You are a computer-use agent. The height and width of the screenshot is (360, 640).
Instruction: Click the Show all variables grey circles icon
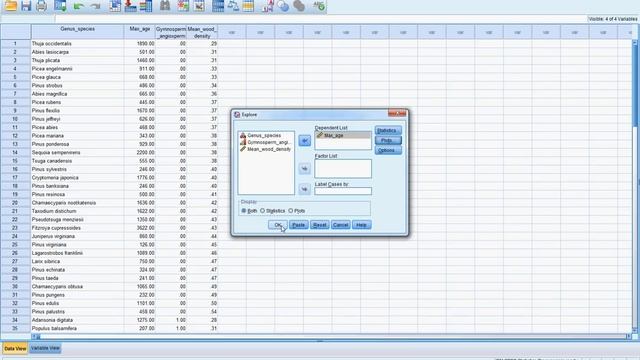(299, 6)
